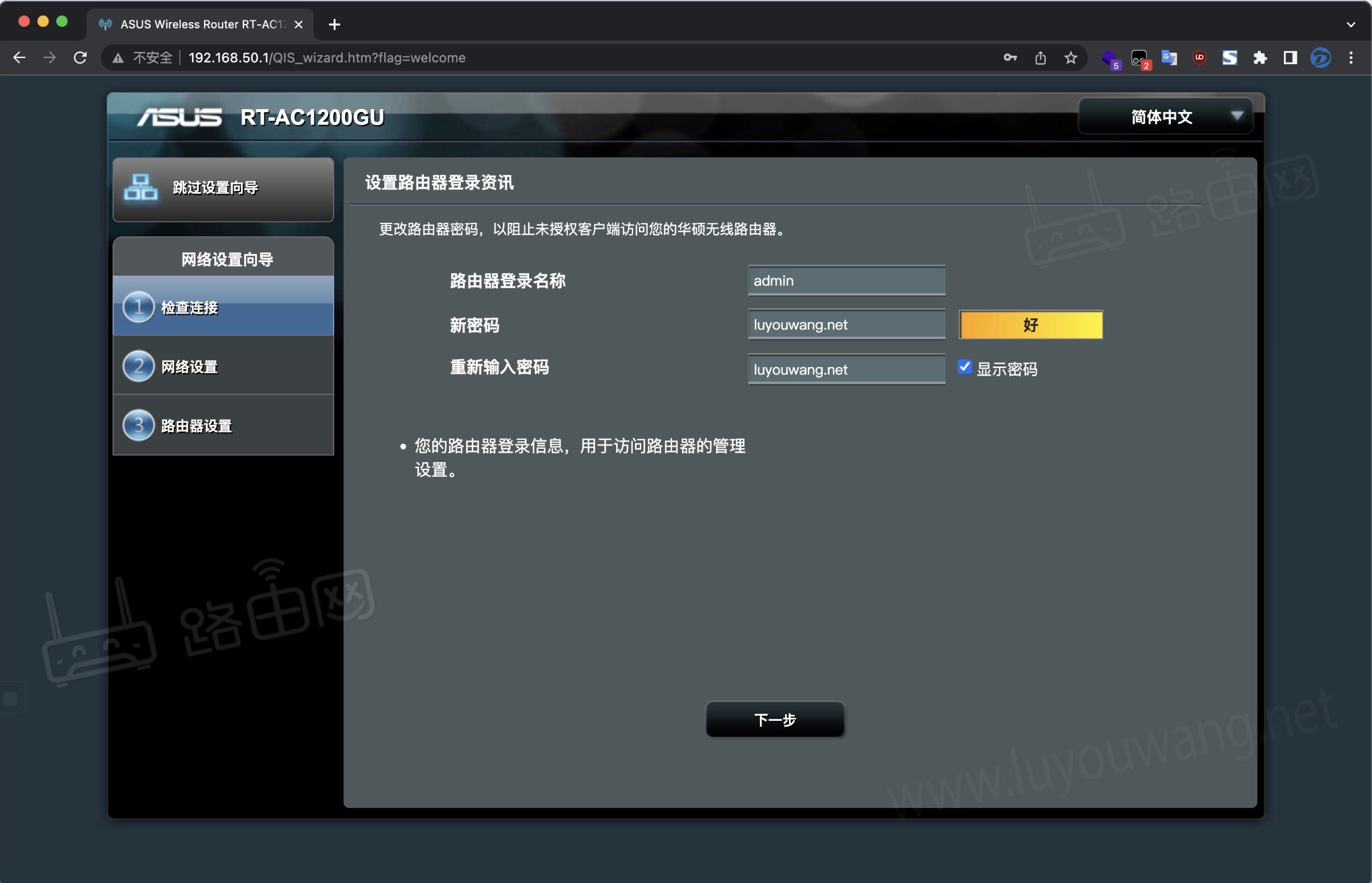Click the share page icon in address bar
The height and width of the screenshot is (883, 1372).
(x=1040, y=58)
